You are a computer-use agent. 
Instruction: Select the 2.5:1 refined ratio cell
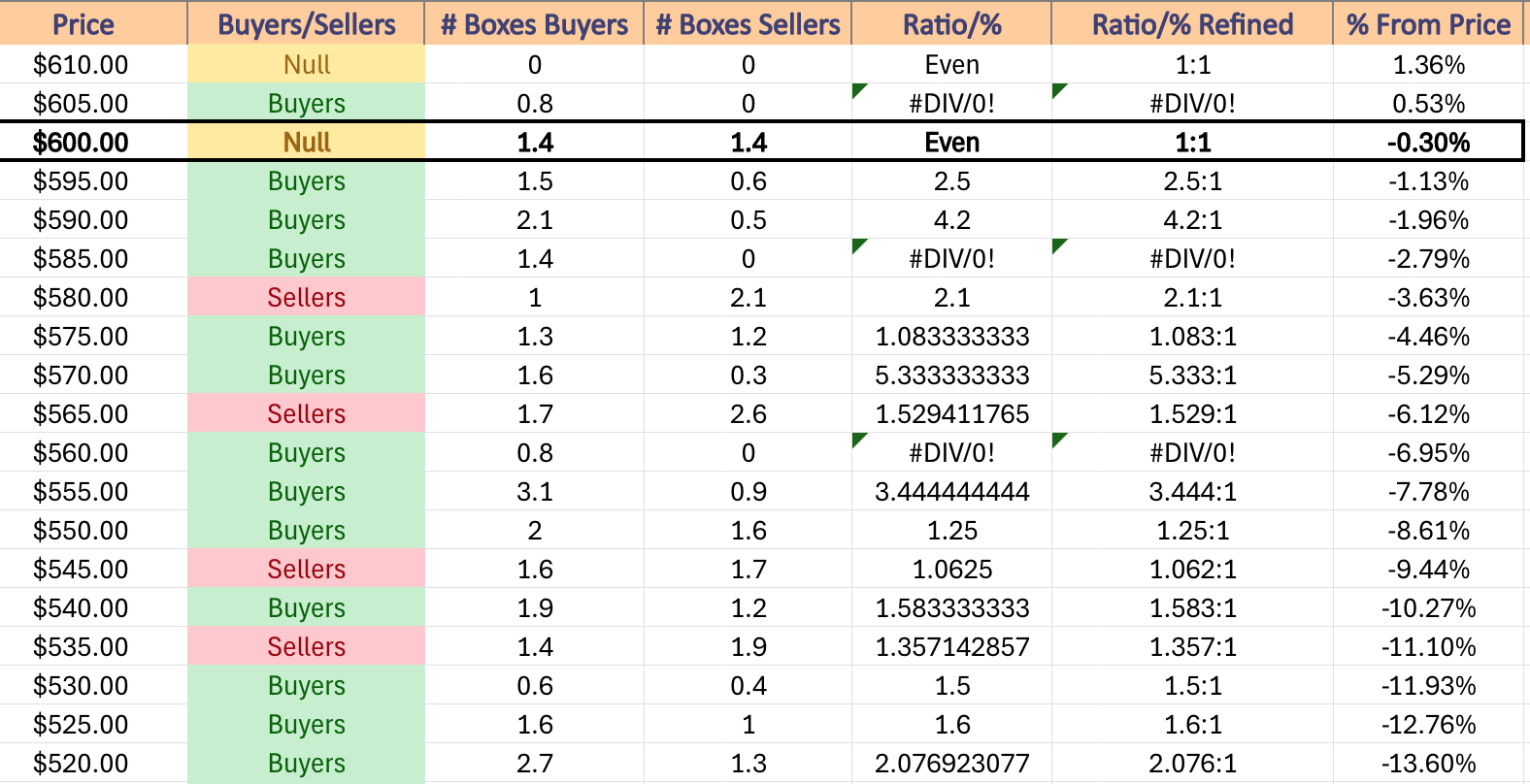(1192, 180)
